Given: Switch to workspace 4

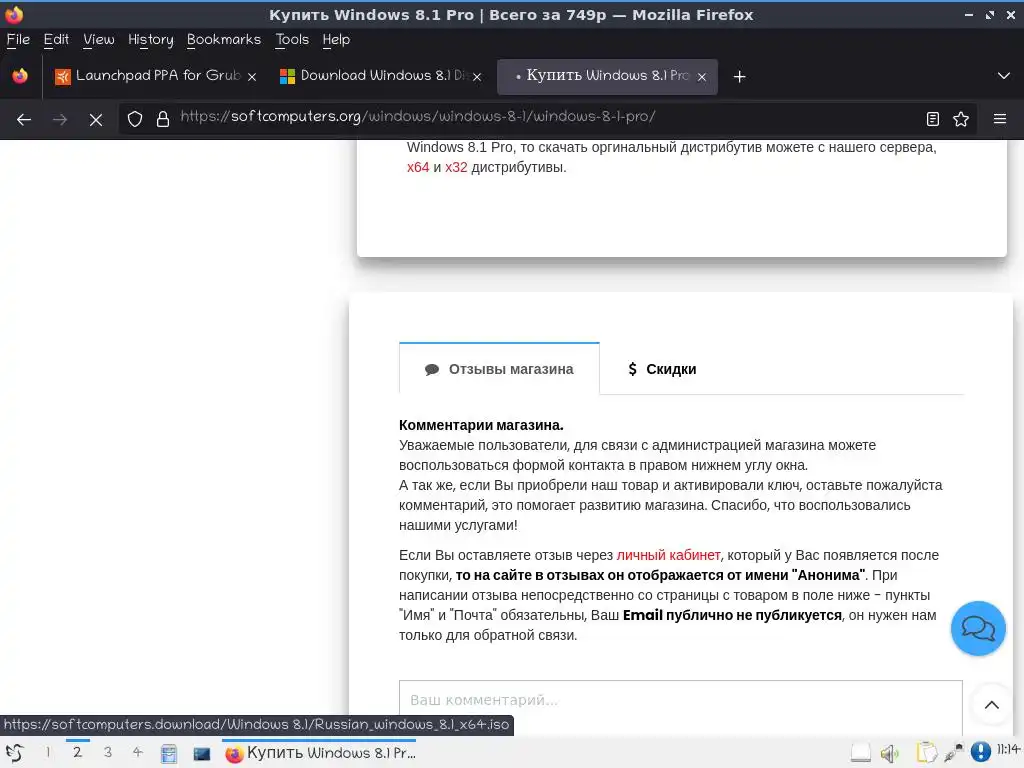Looking at the screenshot, I should [x=137, y=752].
